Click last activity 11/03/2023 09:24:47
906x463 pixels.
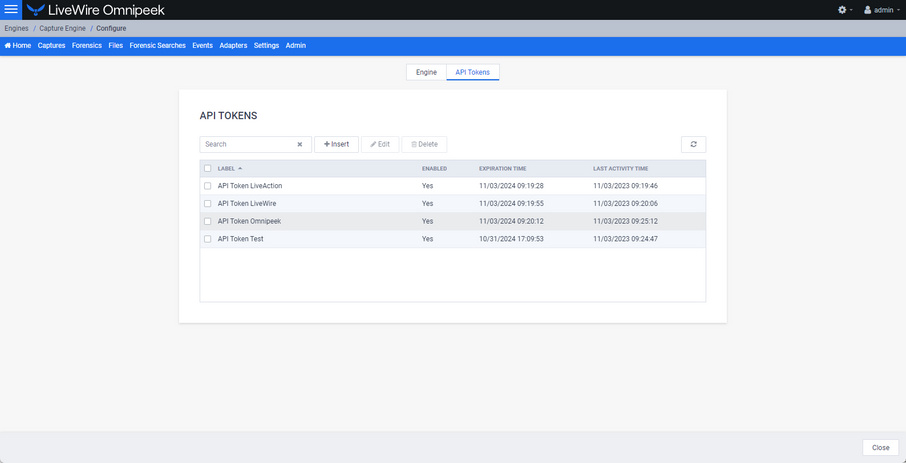point(626,239)
